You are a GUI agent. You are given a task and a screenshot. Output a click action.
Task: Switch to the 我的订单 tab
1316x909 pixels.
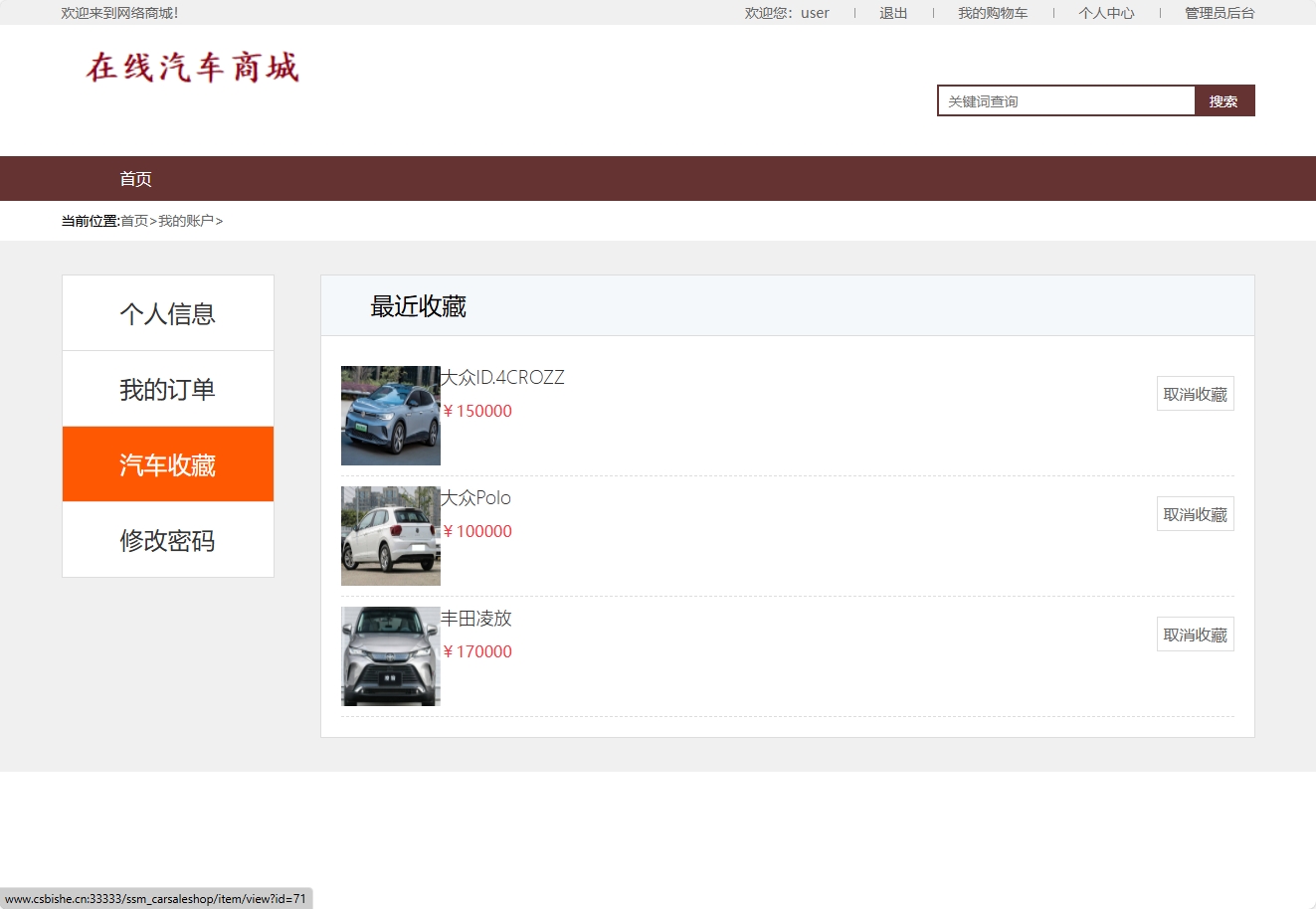tap(167, 389)
